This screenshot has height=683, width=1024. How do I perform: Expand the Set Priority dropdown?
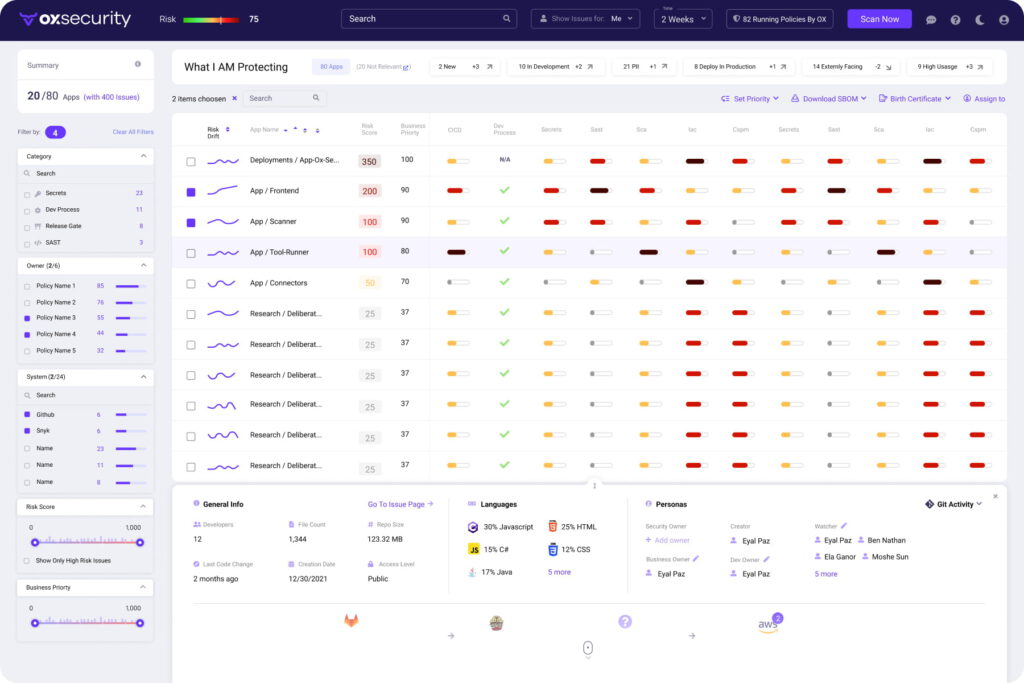[x=750, y=99]
